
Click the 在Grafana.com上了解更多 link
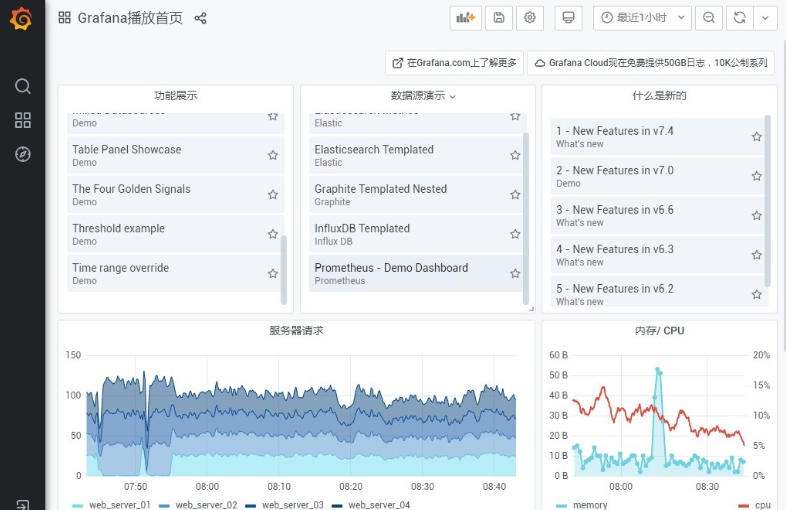[x=454, y=63]
